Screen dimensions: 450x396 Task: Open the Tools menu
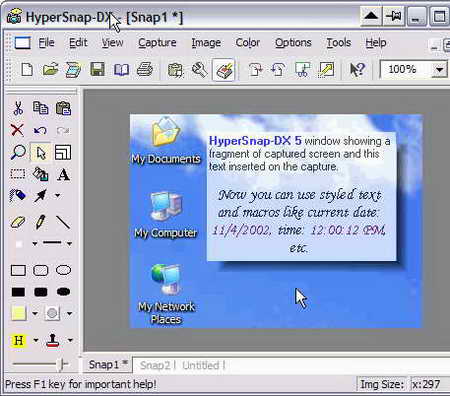[x=338, y=43]
